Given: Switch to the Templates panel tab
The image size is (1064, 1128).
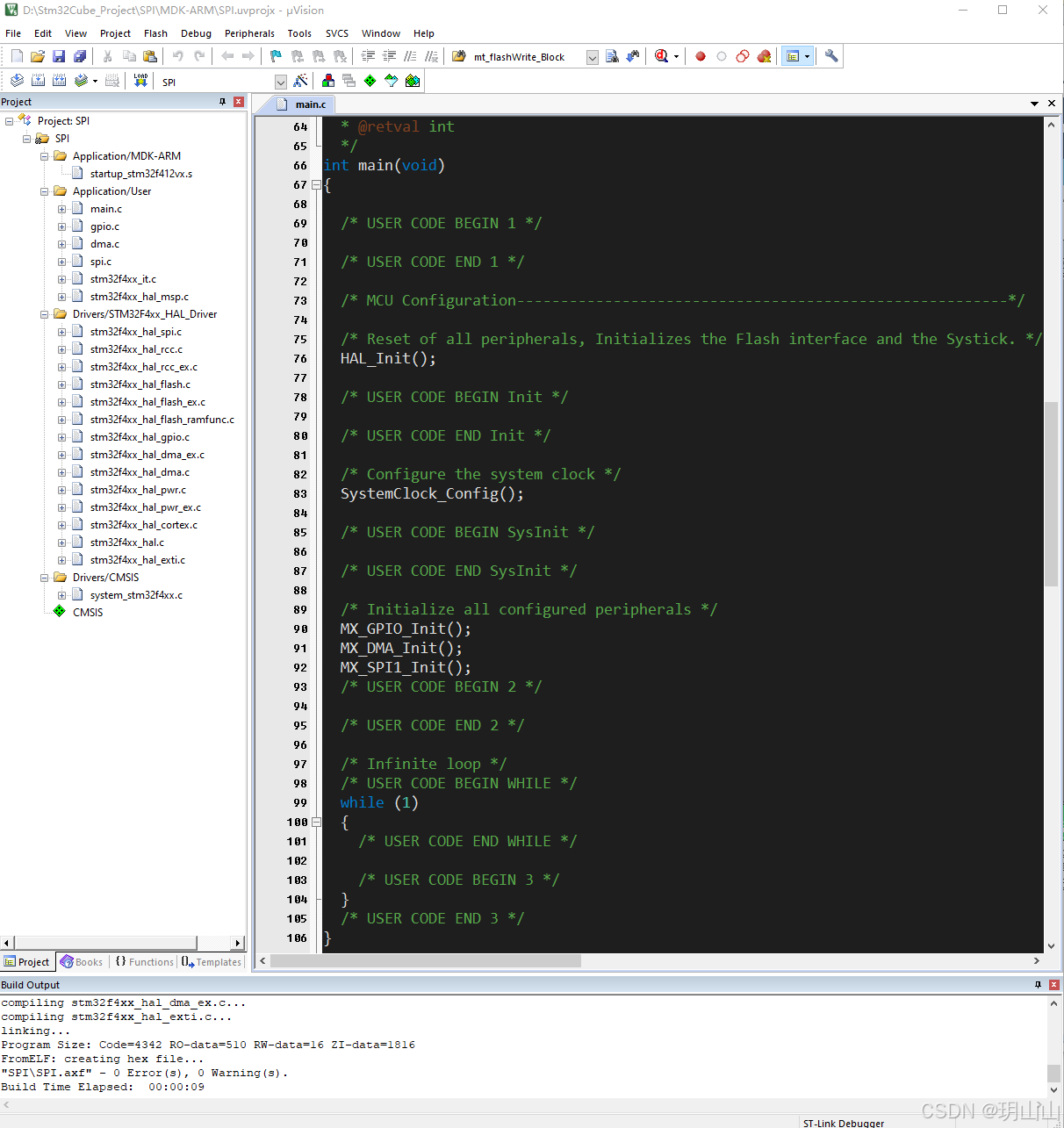Looking at the screenshot, I should [212, 962].
